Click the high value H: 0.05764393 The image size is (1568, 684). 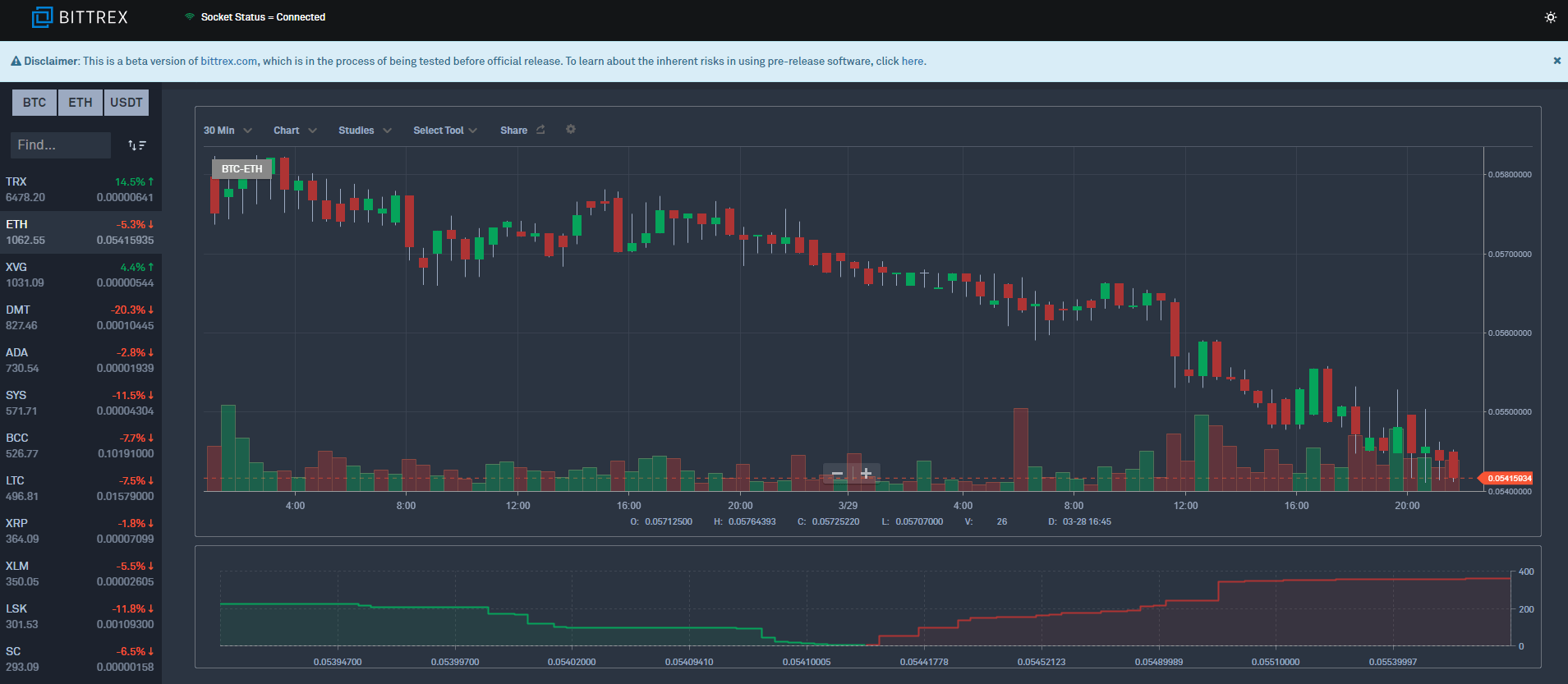[745, 521]
